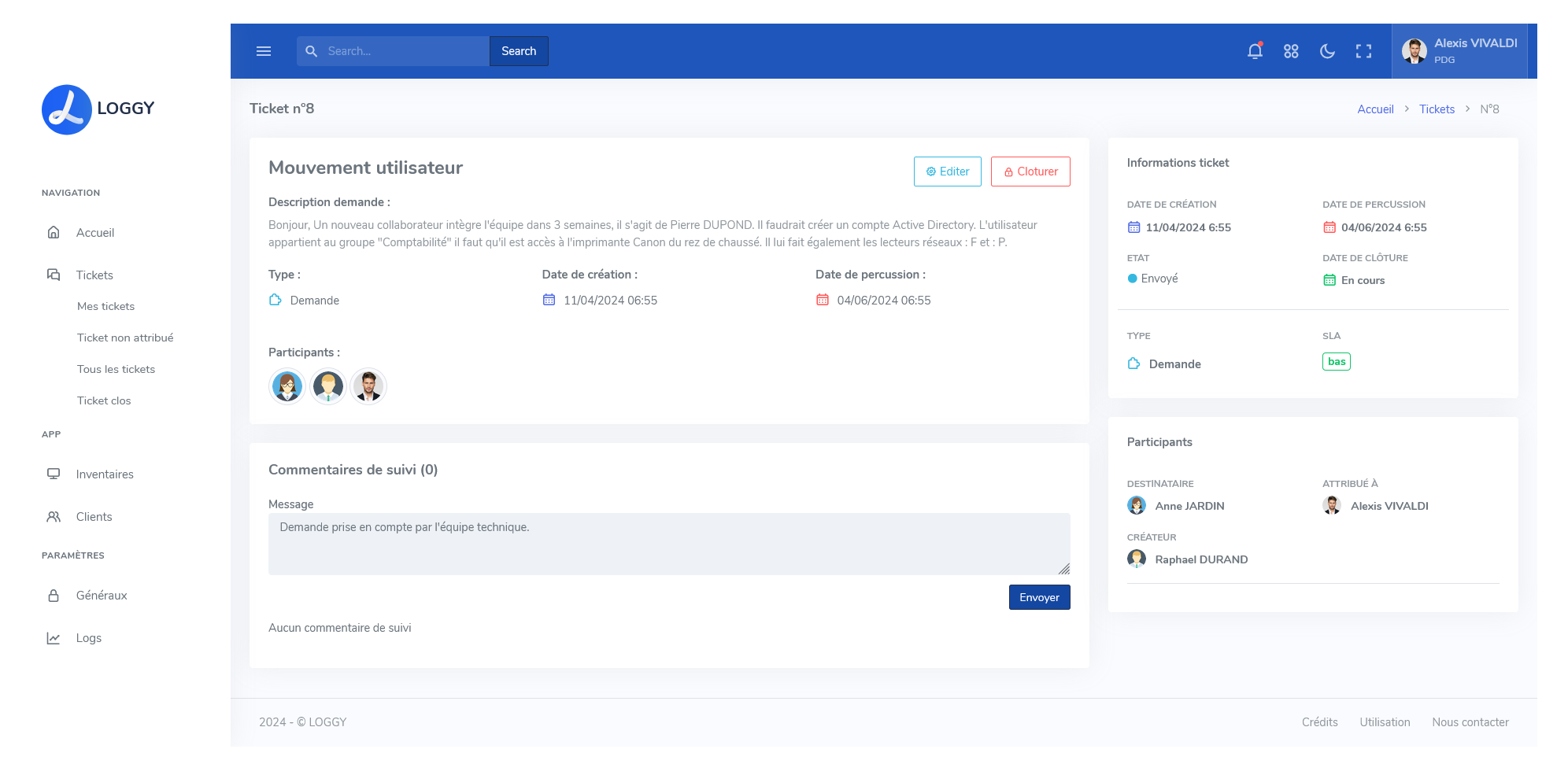1568x775 pixels.
Task: Click Alexis VIVALDI avatar under Attribué à
Action: [x=1332, y=505]
